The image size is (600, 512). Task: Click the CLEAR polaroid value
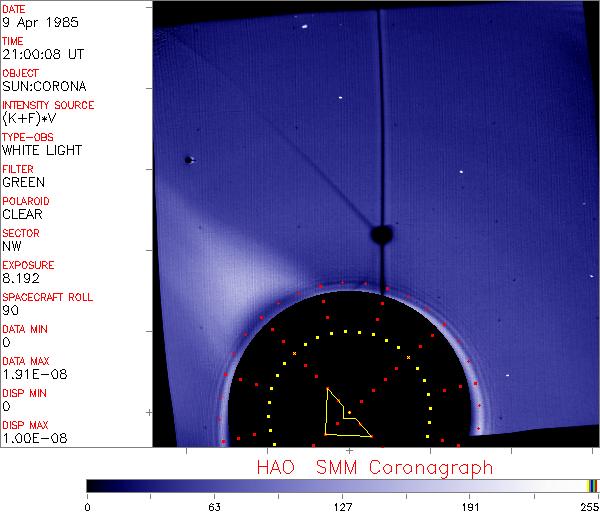pyautogui.click(x=23, y=214)
